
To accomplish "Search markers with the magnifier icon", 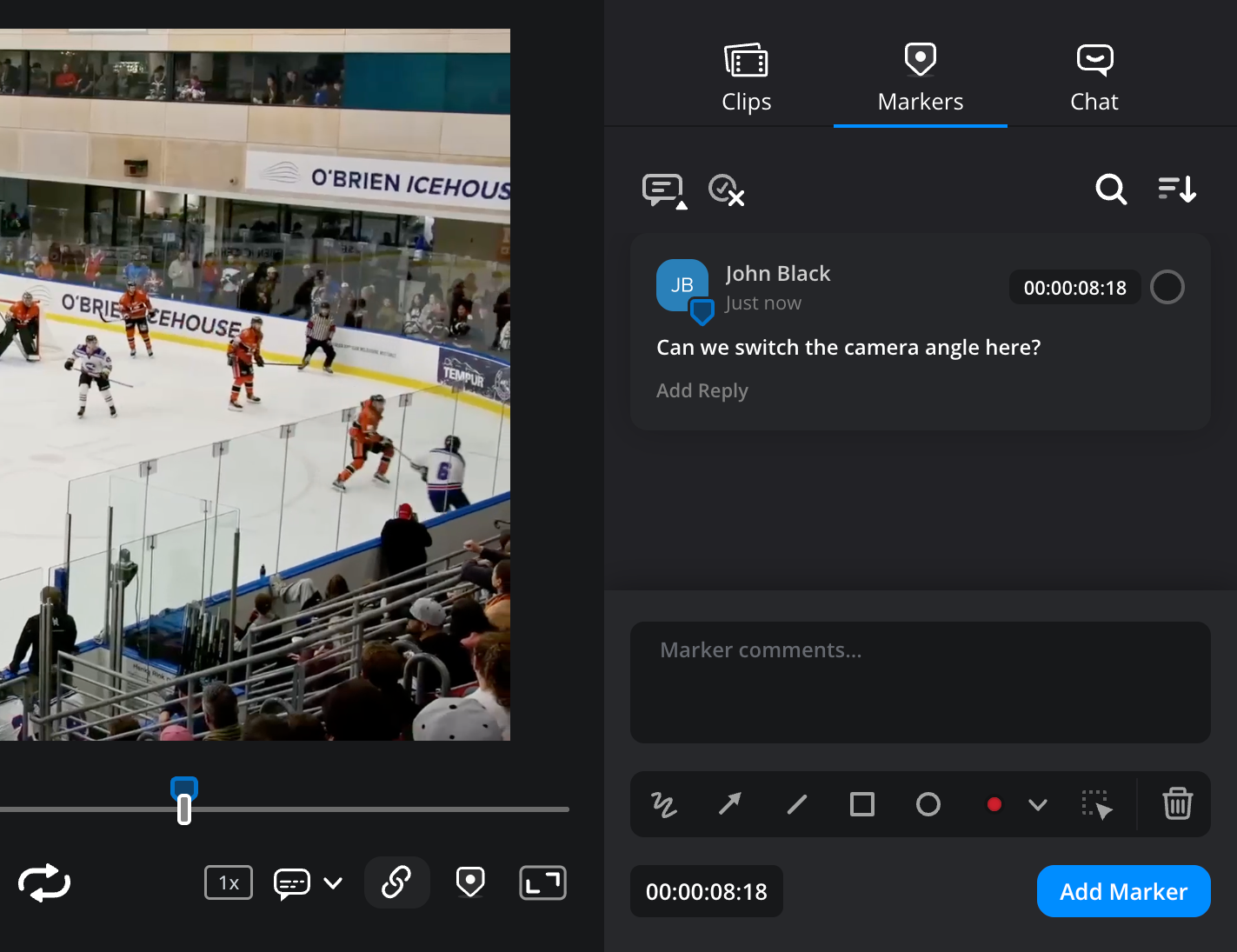I will (x=1110, y=189).
